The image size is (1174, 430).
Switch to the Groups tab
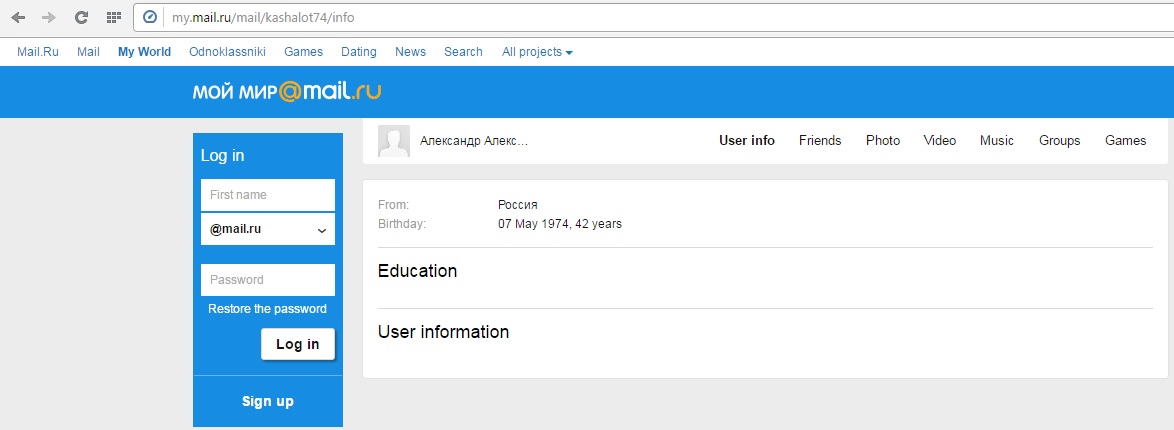tap(1059, 140)
